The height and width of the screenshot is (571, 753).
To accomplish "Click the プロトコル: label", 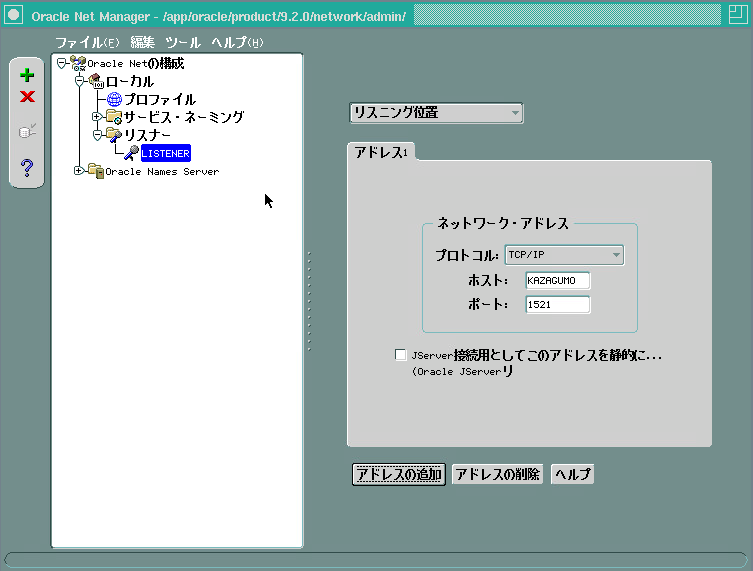I will pyautogui.click(x=467, y=255).
